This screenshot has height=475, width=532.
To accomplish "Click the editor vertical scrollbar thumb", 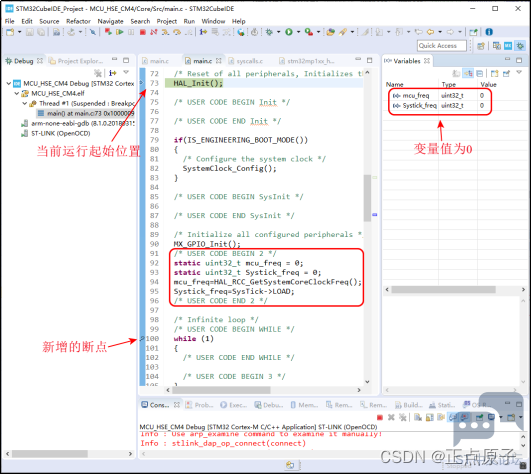I will (367, 198).
